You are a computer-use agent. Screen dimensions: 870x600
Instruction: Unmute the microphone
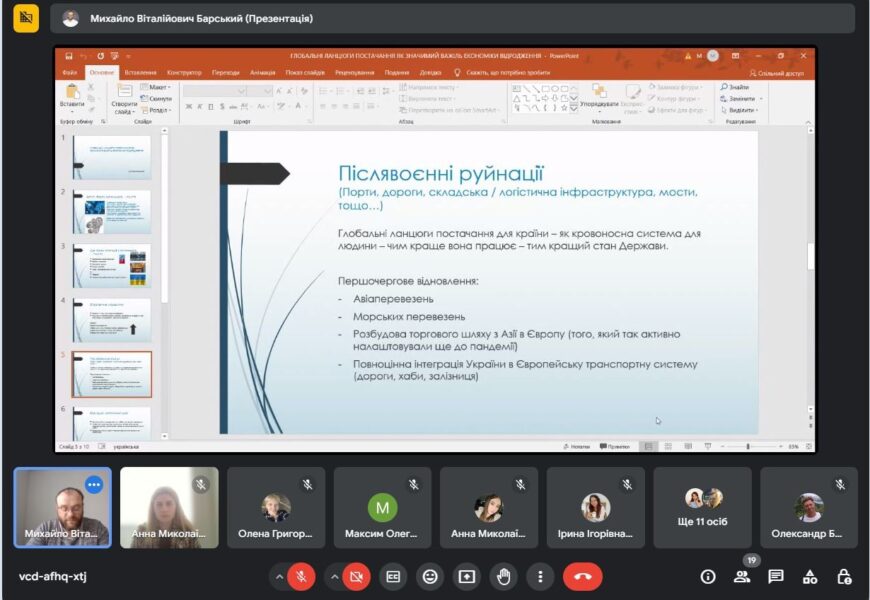coord(301,576)
